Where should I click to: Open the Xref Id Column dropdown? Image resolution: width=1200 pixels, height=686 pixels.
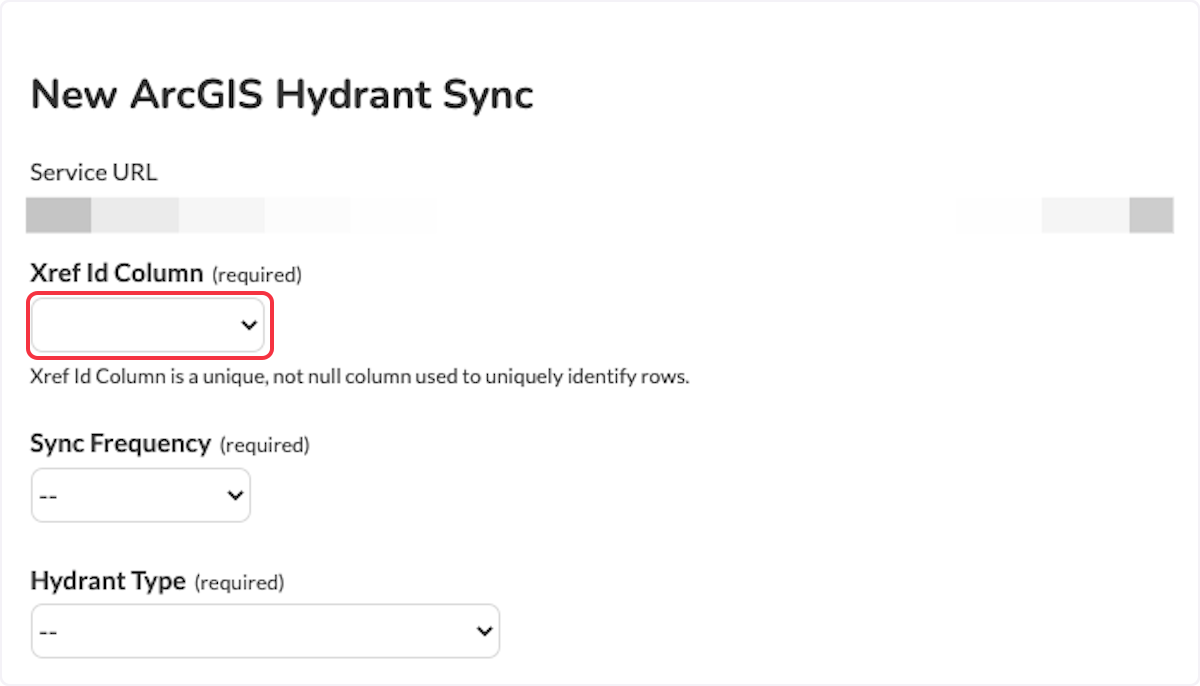(149, 325)
